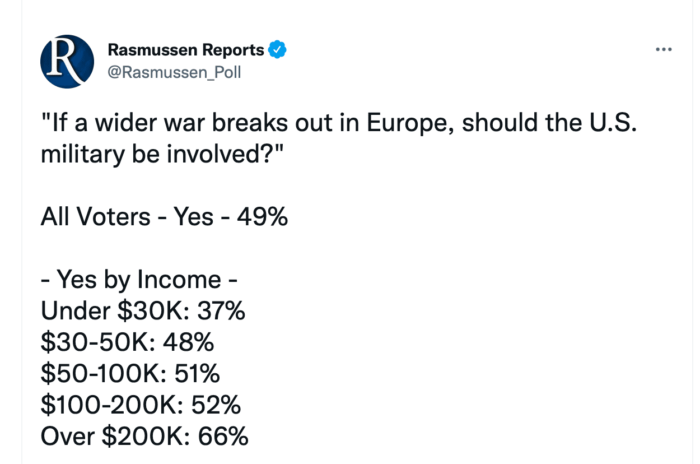Open the Rasmussen Reports profile avatar
The width and height of the screenshot is (700, 464).
click(67, 62)
